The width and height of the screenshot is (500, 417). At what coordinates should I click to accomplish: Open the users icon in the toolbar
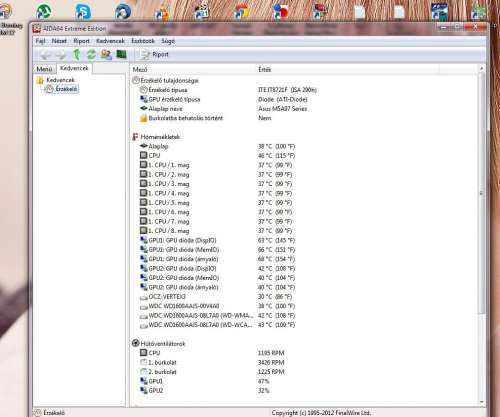point(106,54)
